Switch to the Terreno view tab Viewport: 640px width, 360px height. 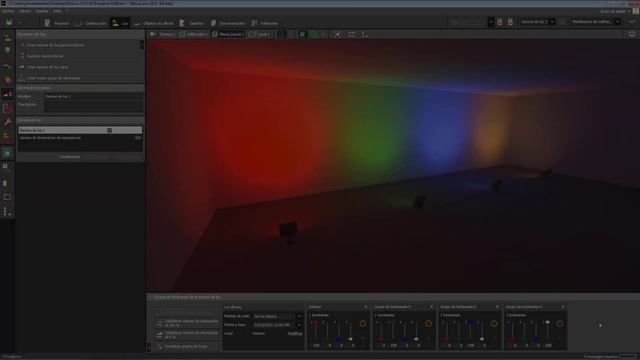tap(162, 35)
